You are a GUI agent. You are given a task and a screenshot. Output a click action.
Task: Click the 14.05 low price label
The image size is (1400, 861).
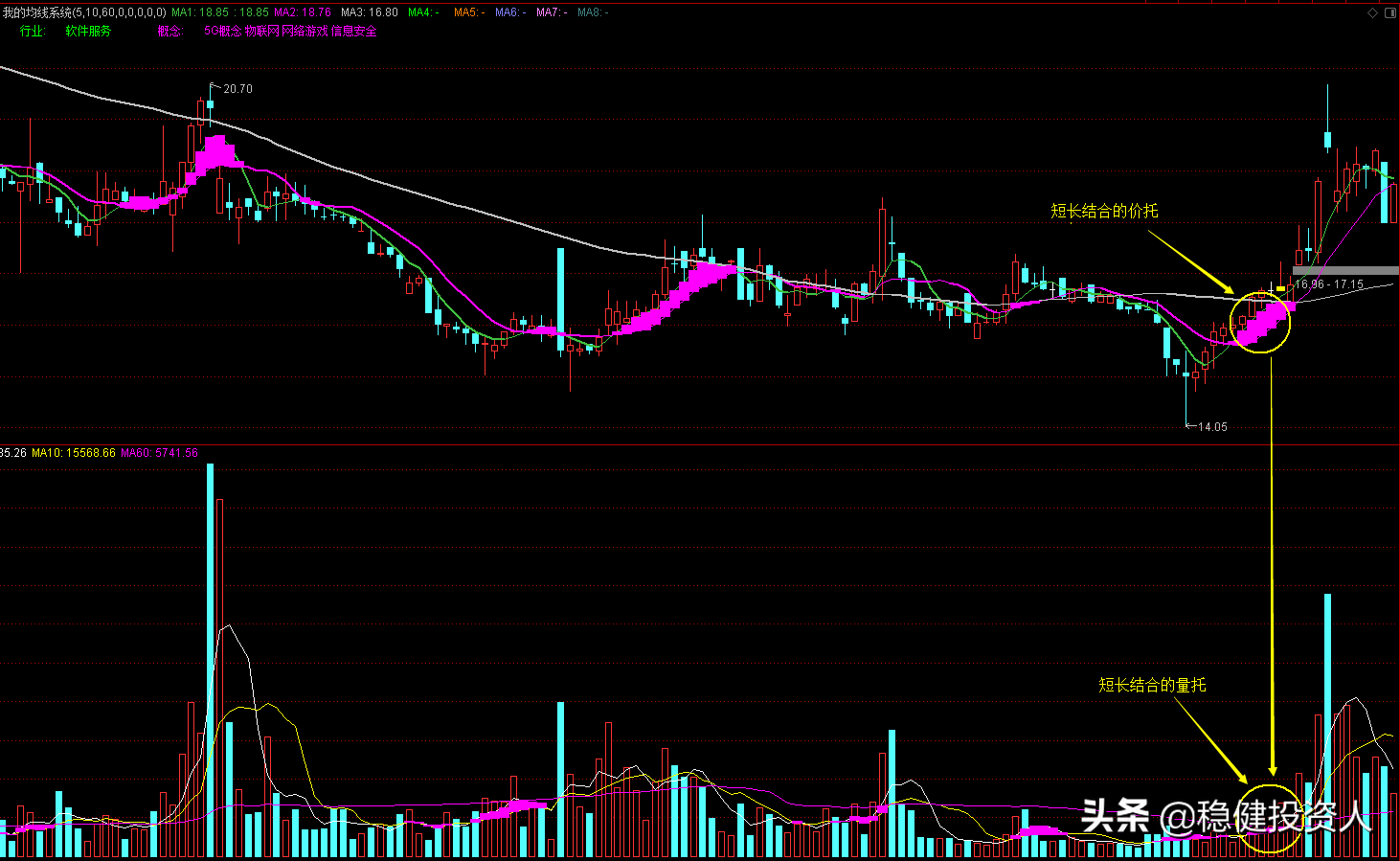point(1212,427)
